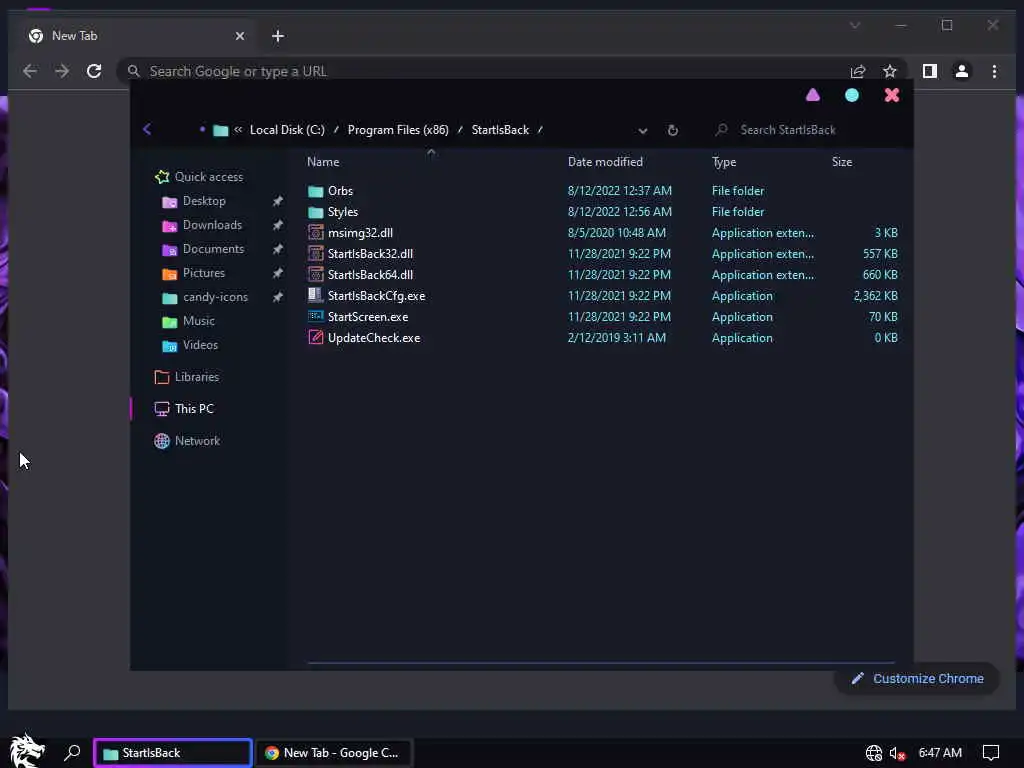Select the StartIsBack64.dll file icon

[x=315, y=274]
